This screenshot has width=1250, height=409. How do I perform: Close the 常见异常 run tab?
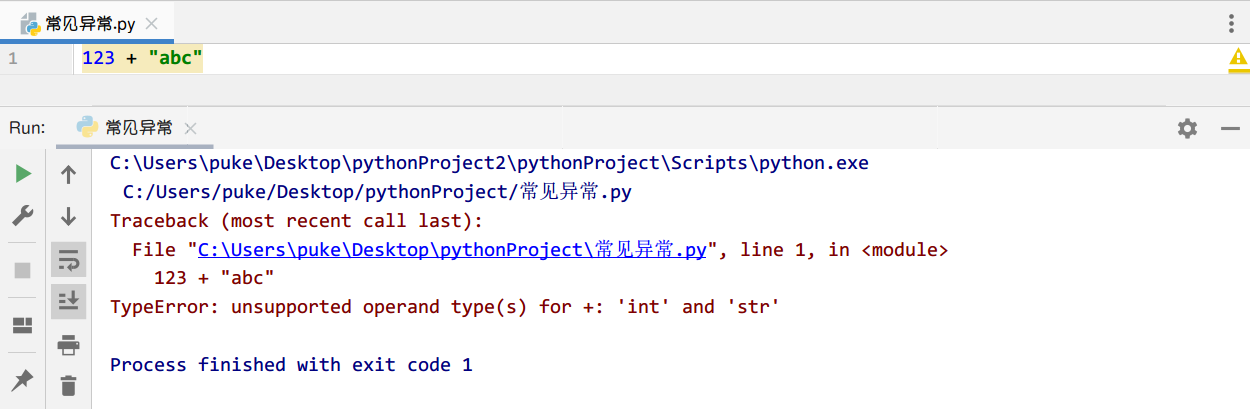[x=191, y=129]
